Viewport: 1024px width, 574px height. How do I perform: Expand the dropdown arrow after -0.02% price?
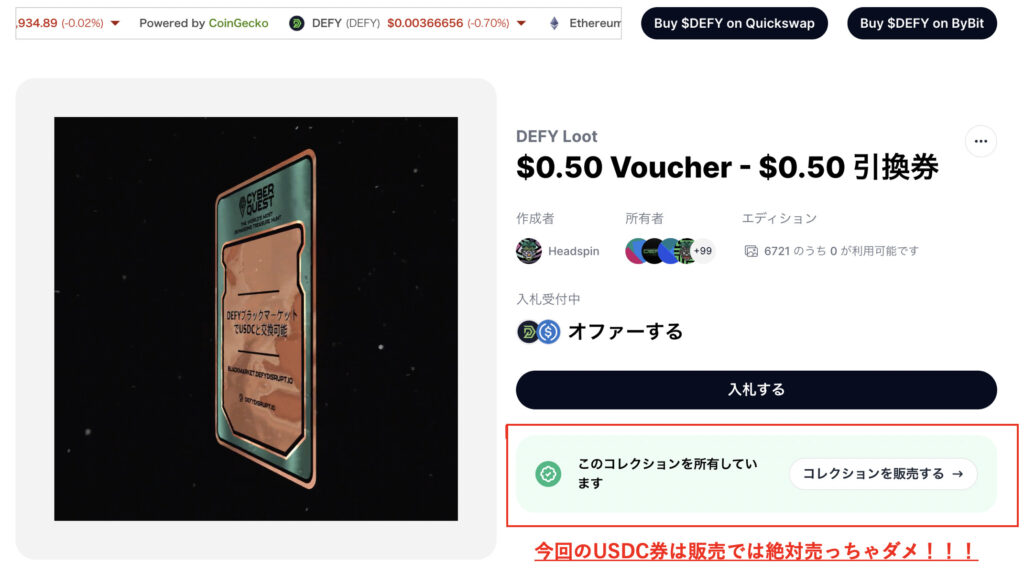tap(115, 24)
